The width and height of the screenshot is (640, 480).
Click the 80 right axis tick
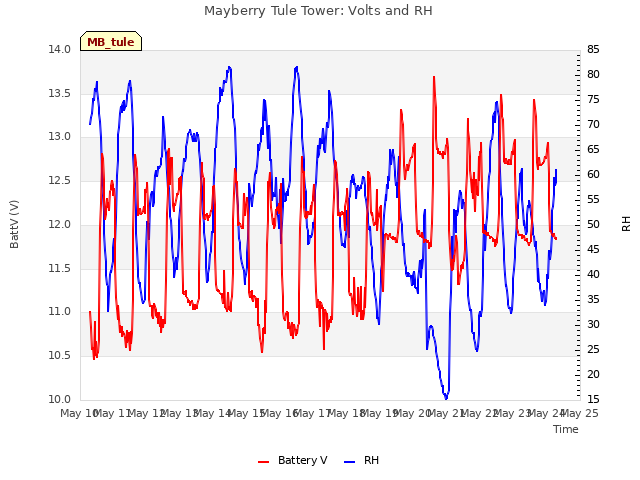[x=593, y=74]
